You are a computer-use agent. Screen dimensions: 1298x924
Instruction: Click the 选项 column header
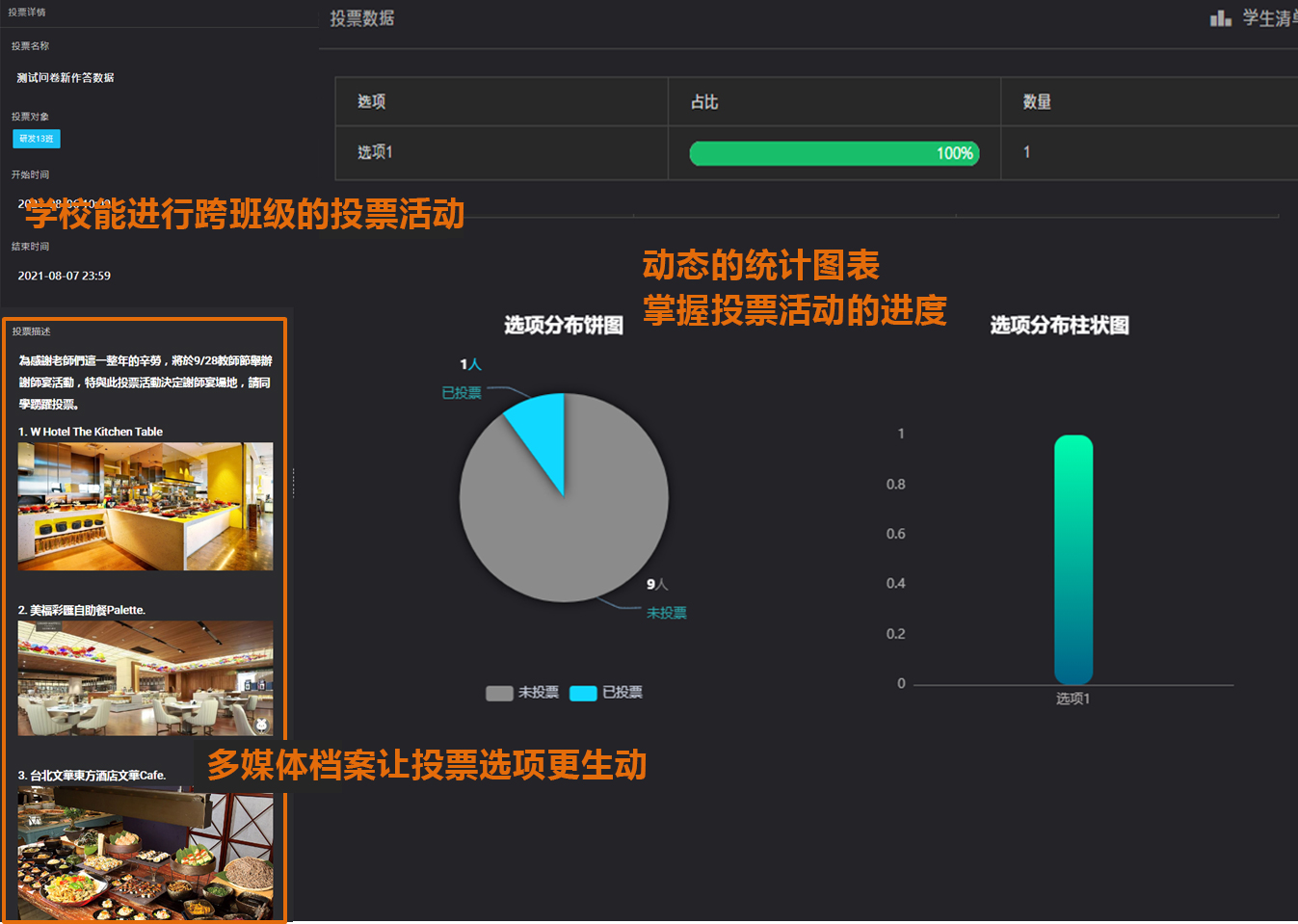pyautogui.click(x=372, y=102)
